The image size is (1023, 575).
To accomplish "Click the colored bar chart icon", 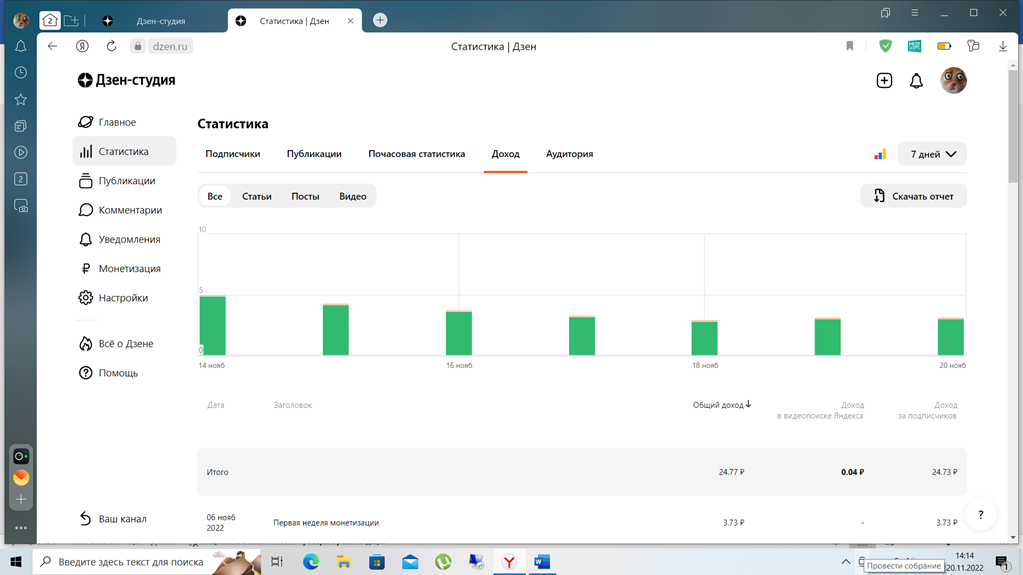I will 880,154.
